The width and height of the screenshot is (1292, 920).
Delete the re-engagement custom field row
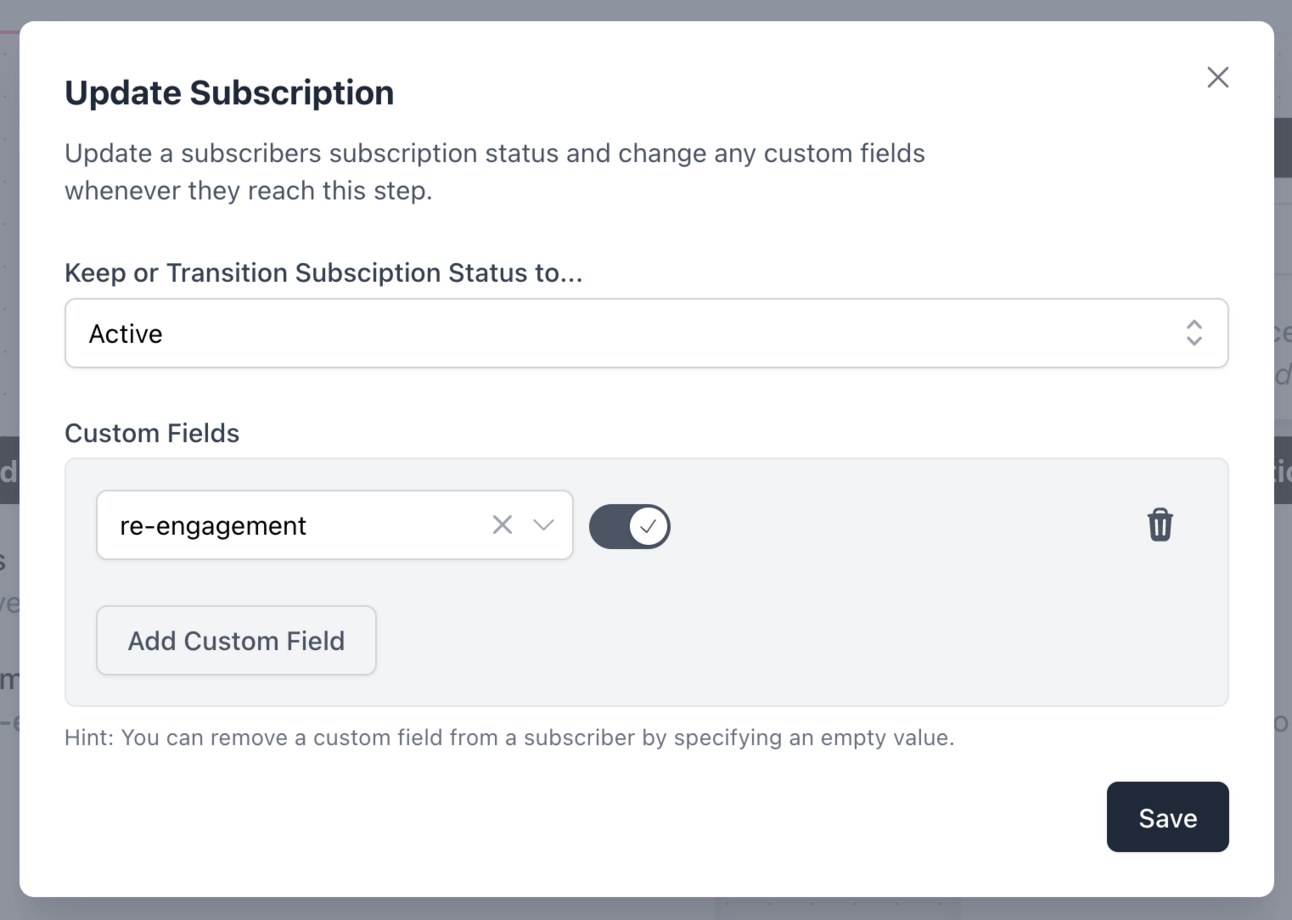pos(1159,524)
